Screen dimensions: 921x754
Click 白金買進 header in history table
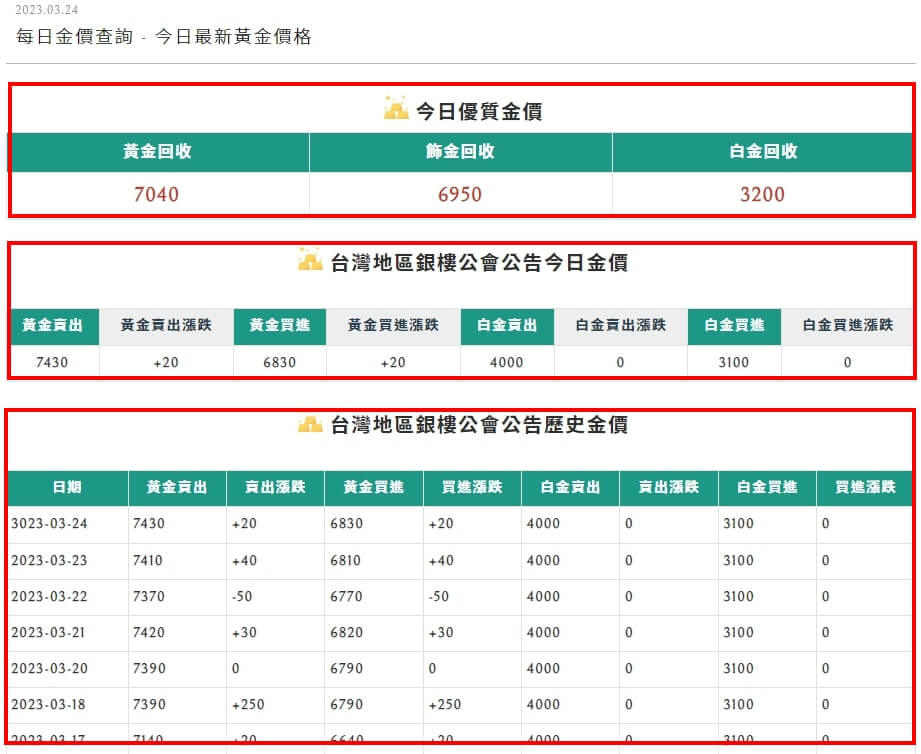click(x=767, y=487)
